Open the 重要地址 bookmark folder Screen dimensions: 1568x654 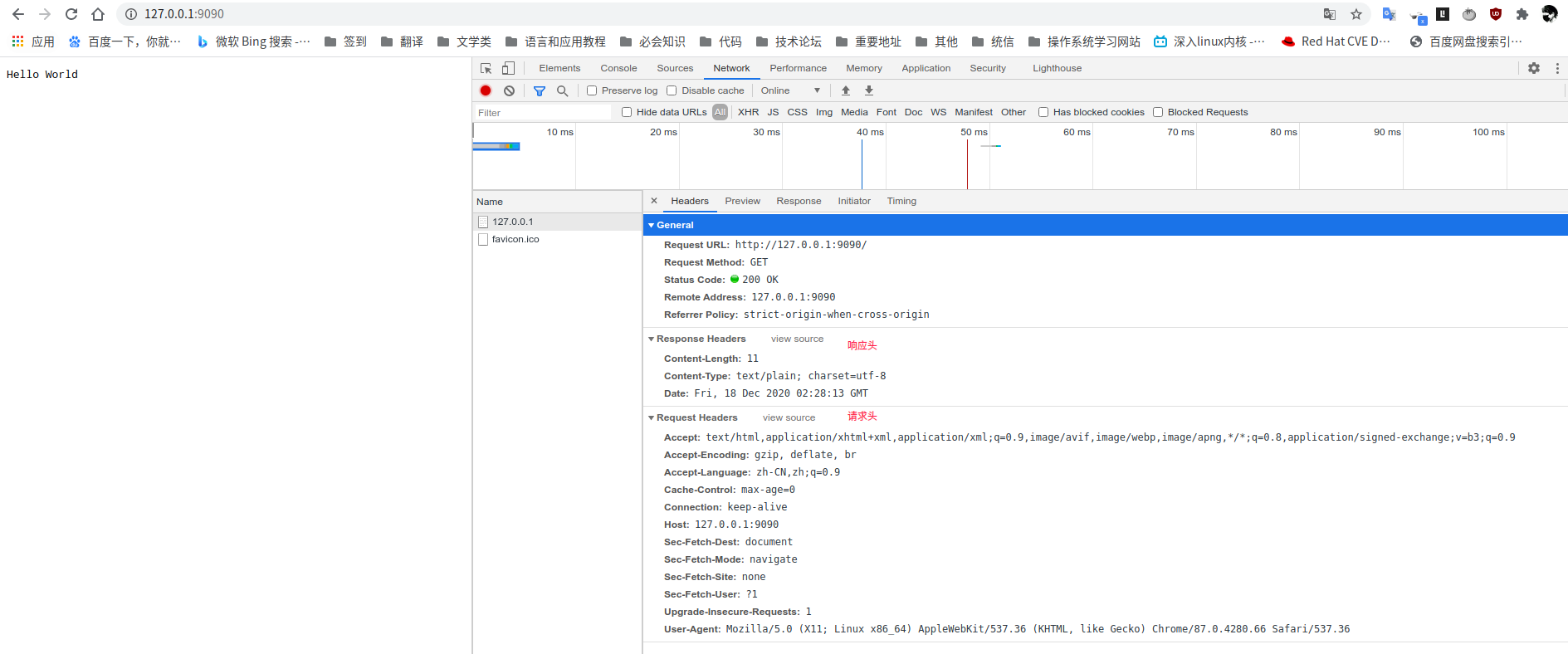click(868, 41)
